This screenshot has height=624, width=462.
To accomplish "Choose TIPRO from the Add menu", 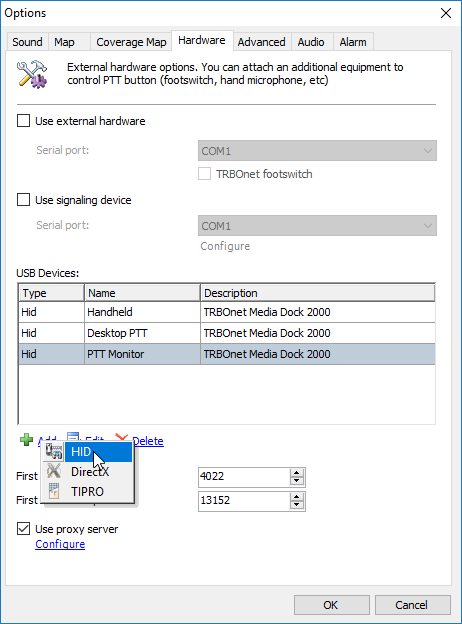I will pyautogui.click(x=88, y=491).
